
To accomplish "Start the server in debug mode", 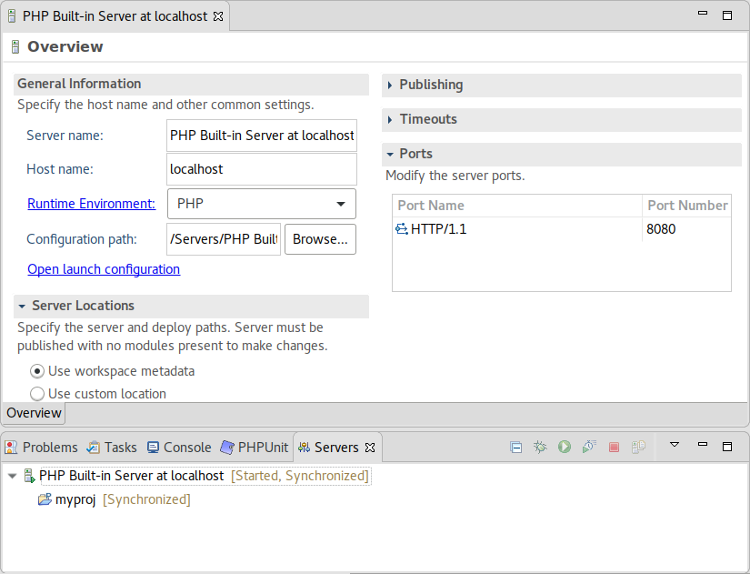I will [540, 447].
